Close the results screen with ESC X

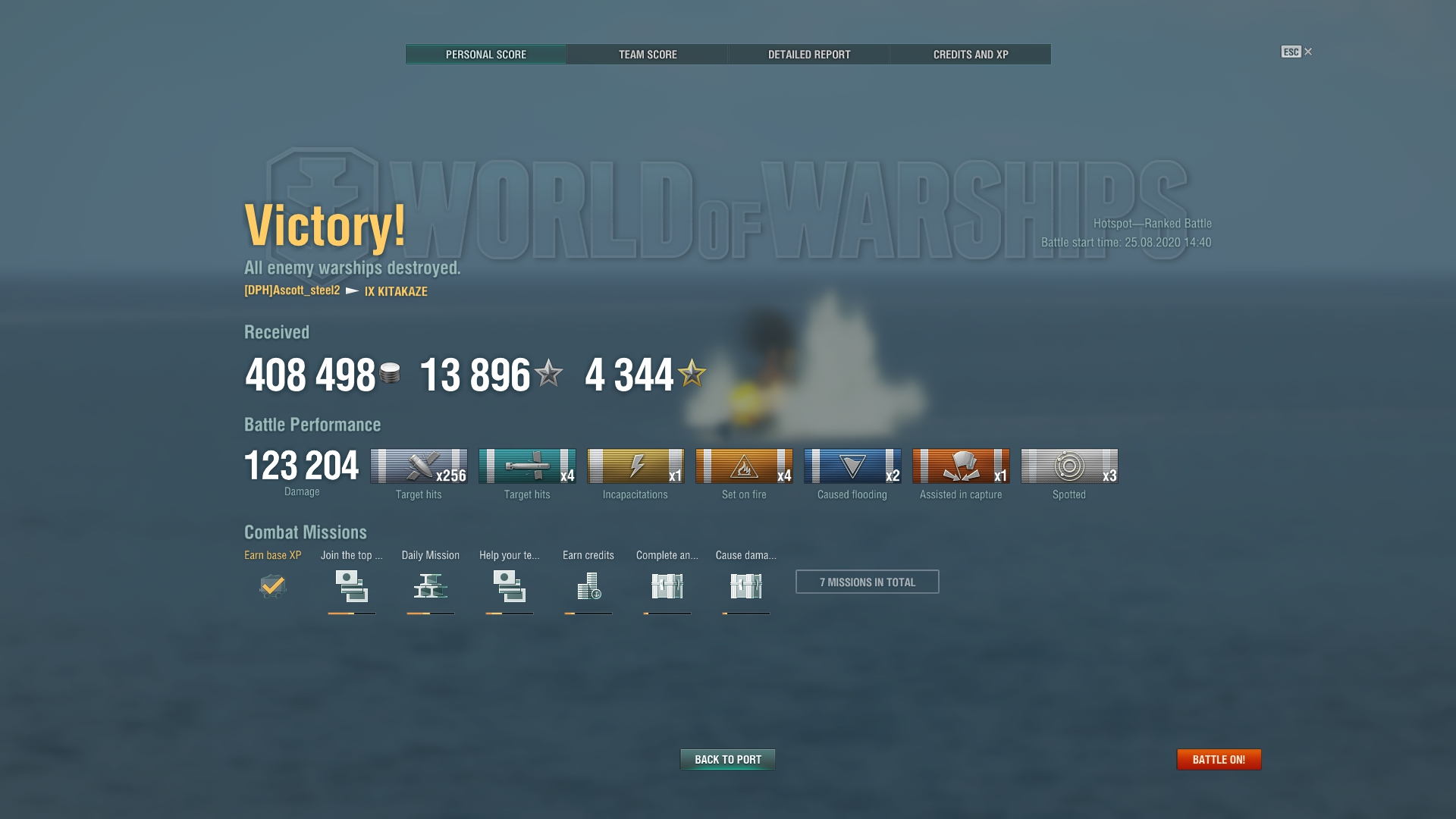click(1297, 52)
